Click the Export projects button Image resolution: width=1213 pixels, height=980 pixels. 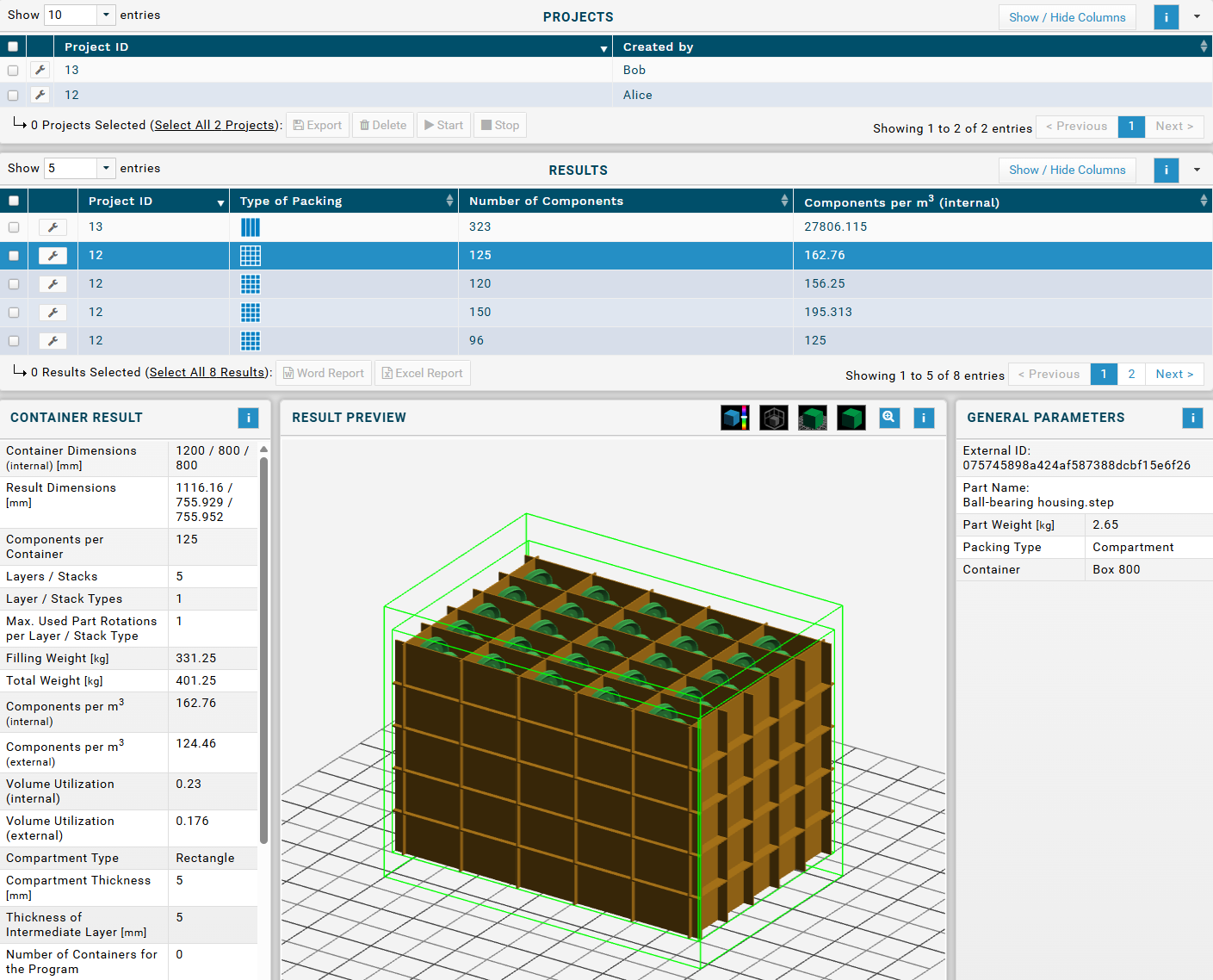(318, 125)
